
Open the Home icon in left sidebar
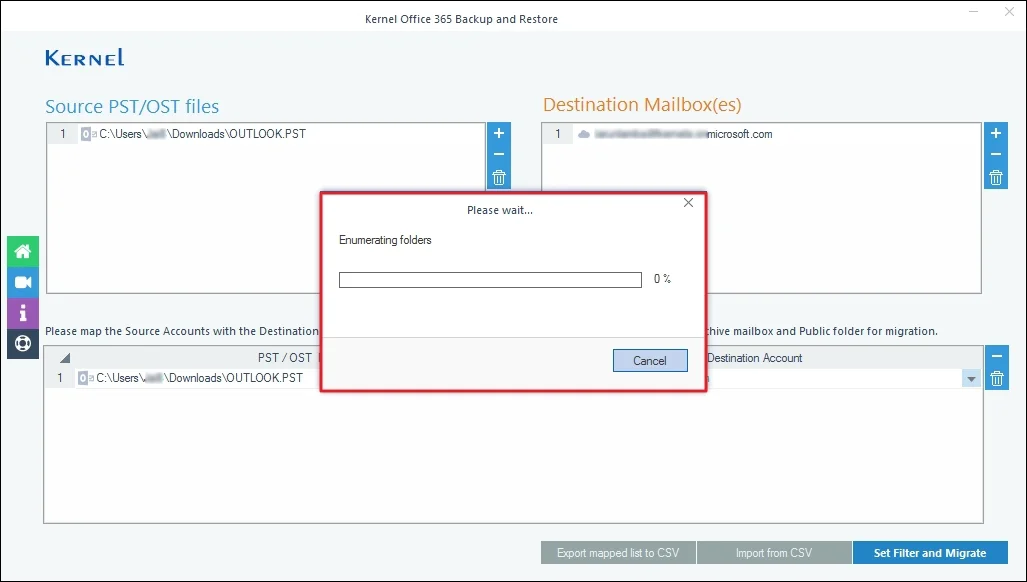tap(23, 252)
